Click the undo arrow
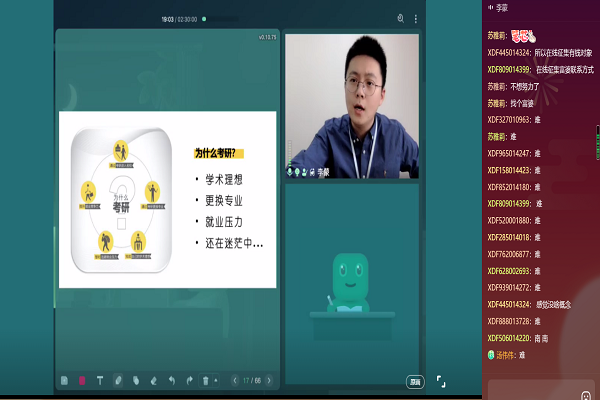Image resolution: width=600 pixels, height=400 pixels. point(172,381)
